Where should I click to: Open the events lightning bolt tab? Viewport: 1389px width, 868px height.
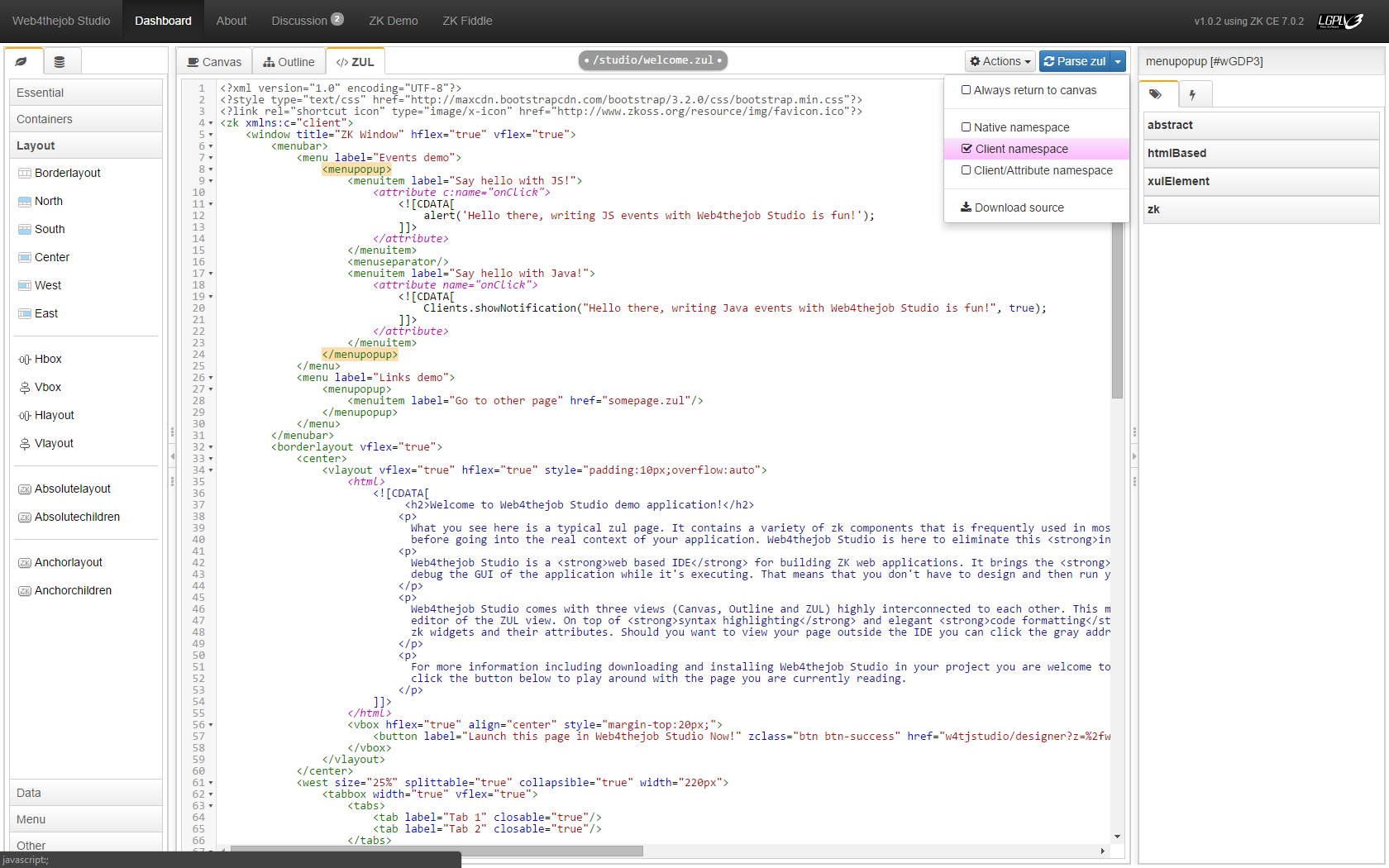pos(1193,95)
